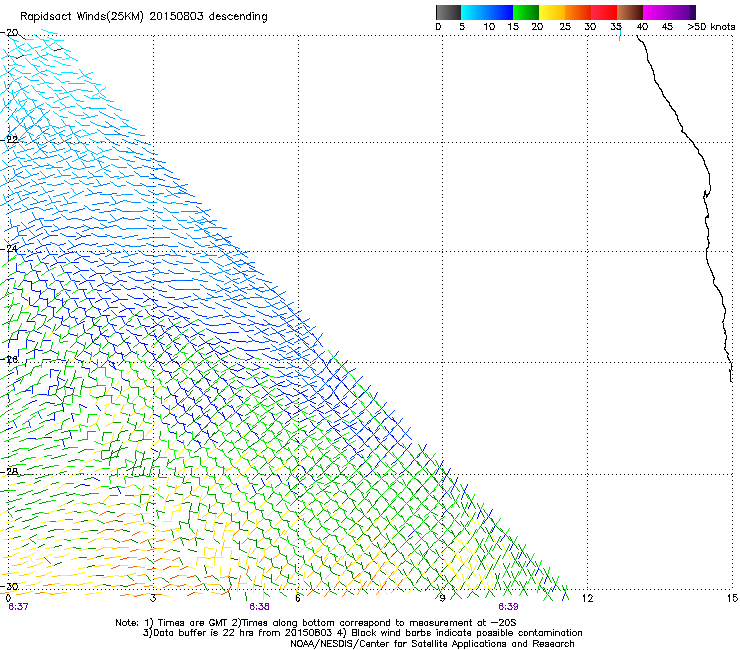740x650 pixels.
Task: Click the '3' longitude axis label
Action: [153, 599]
